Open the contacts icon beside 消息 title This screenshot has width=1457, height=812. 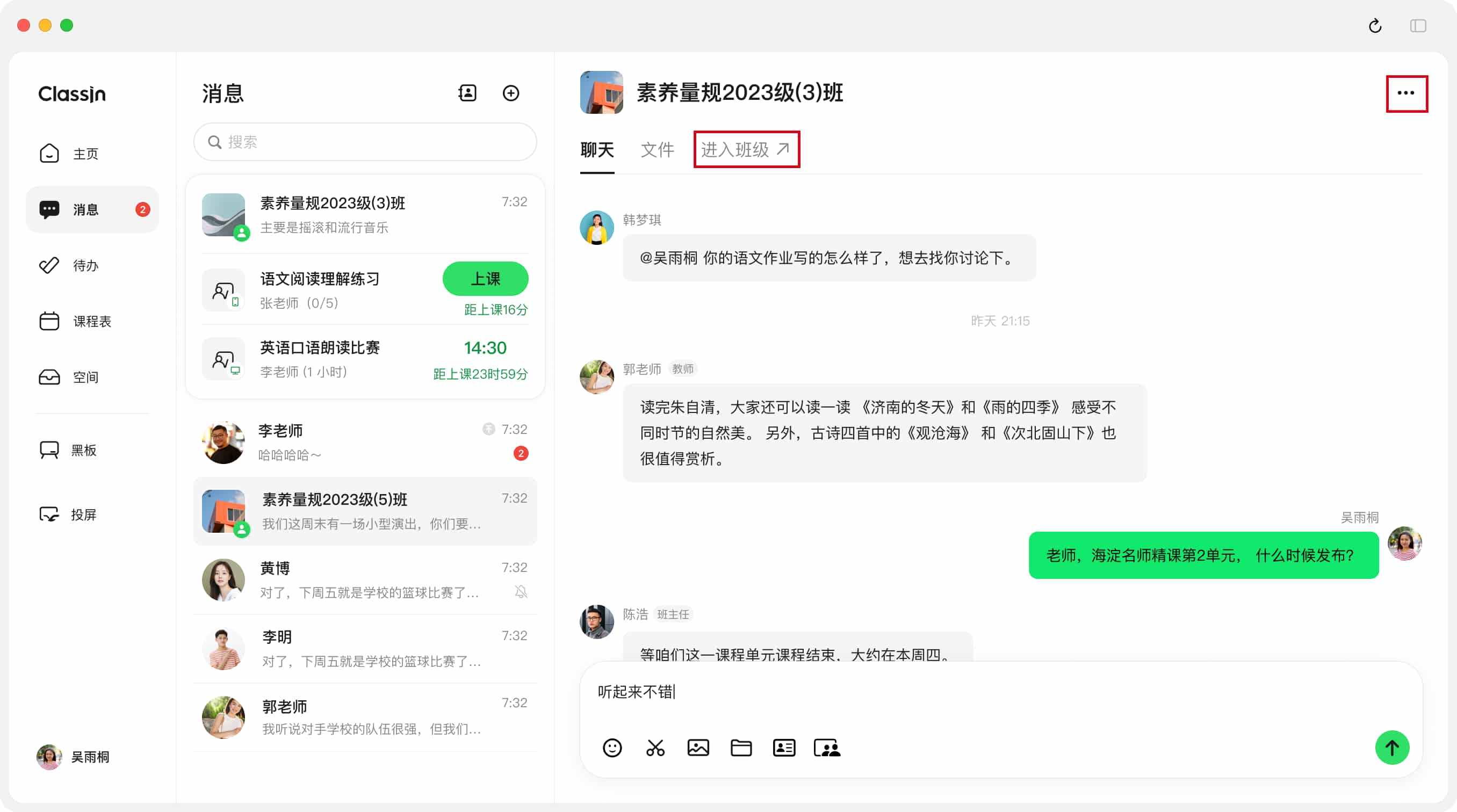pos(467,93)
